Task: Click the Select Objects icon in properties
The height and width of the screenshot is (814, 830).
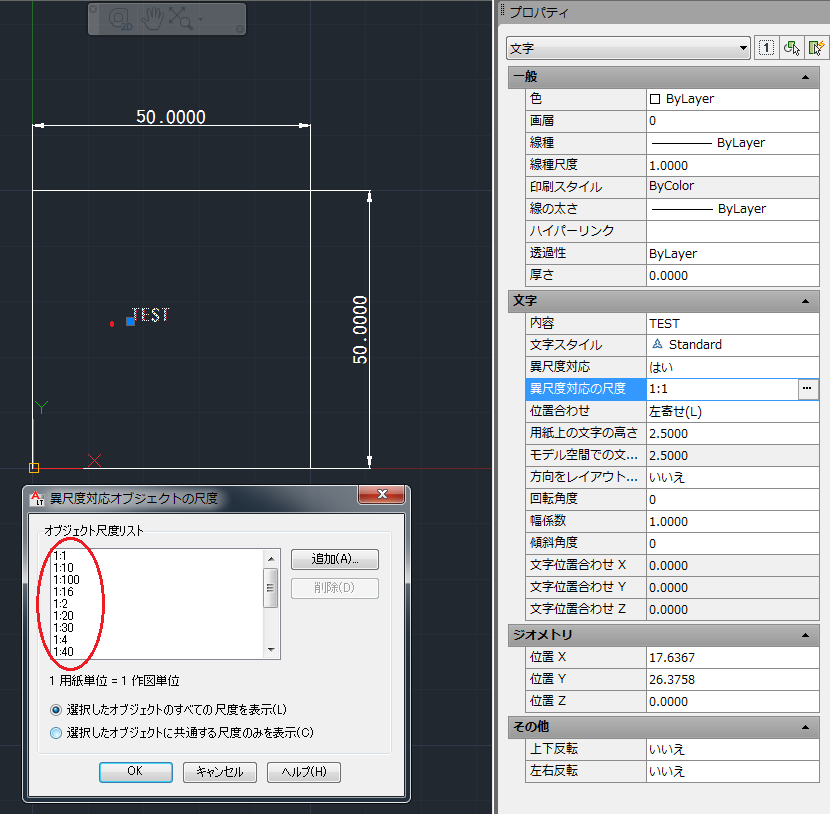Action: point(792,47)
